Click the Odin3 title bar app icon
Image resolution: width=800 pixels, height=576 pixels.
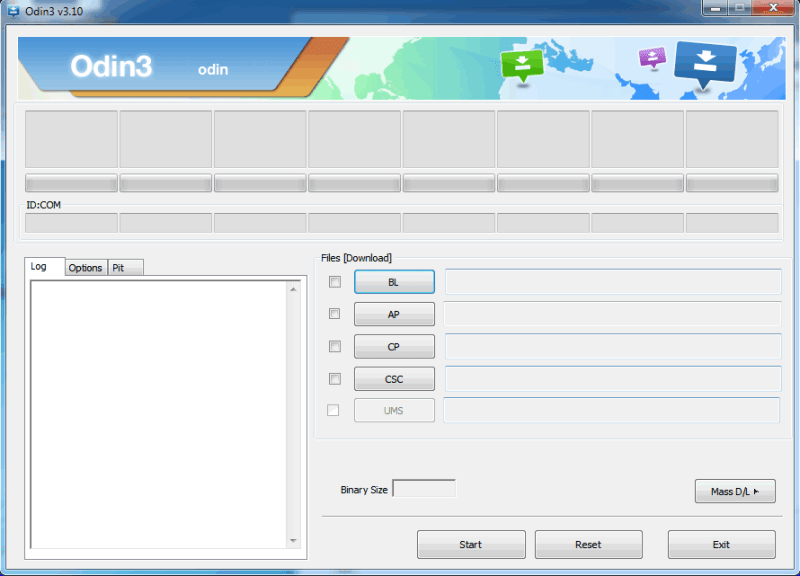point(13,11)
